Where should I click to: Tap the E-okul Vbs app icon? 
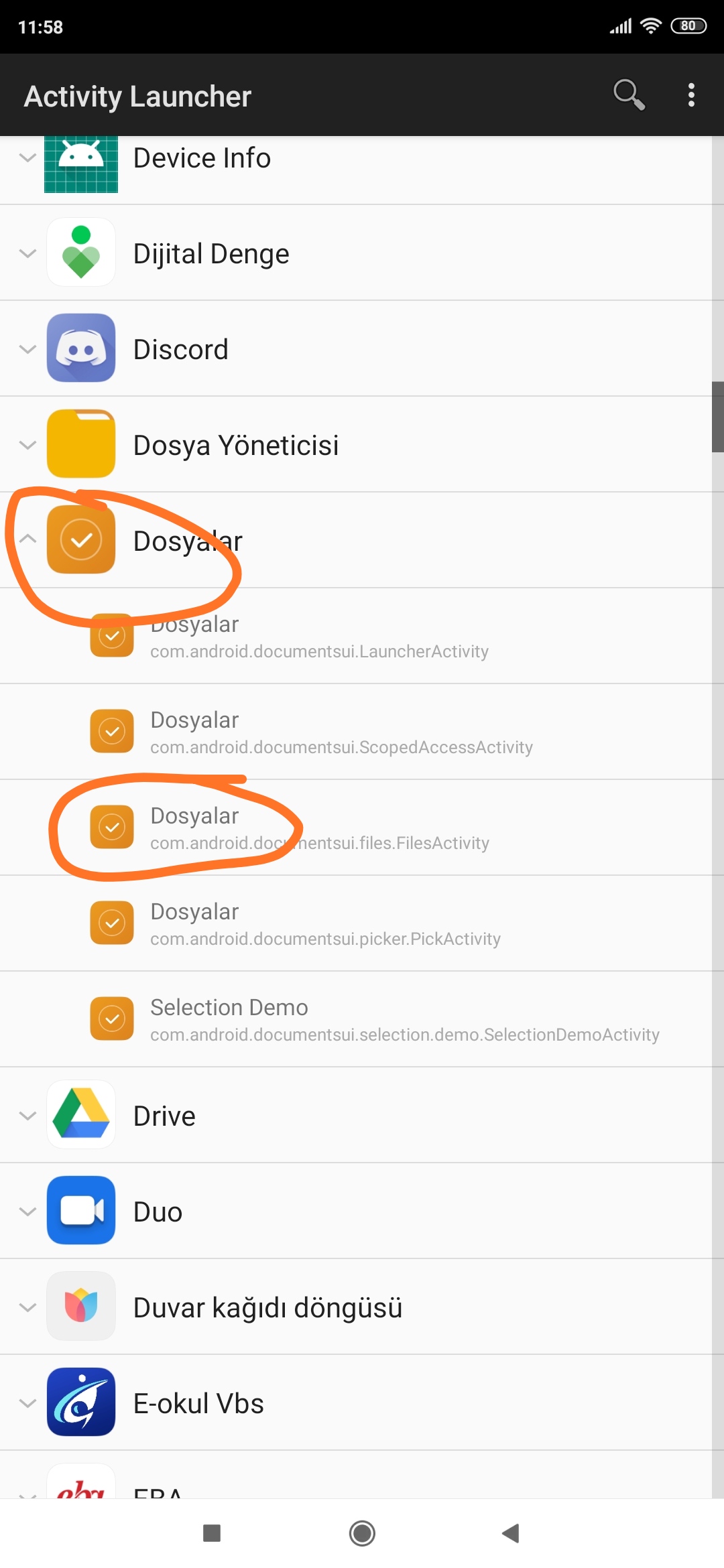pyautogui.click(x=81, y=1402)
